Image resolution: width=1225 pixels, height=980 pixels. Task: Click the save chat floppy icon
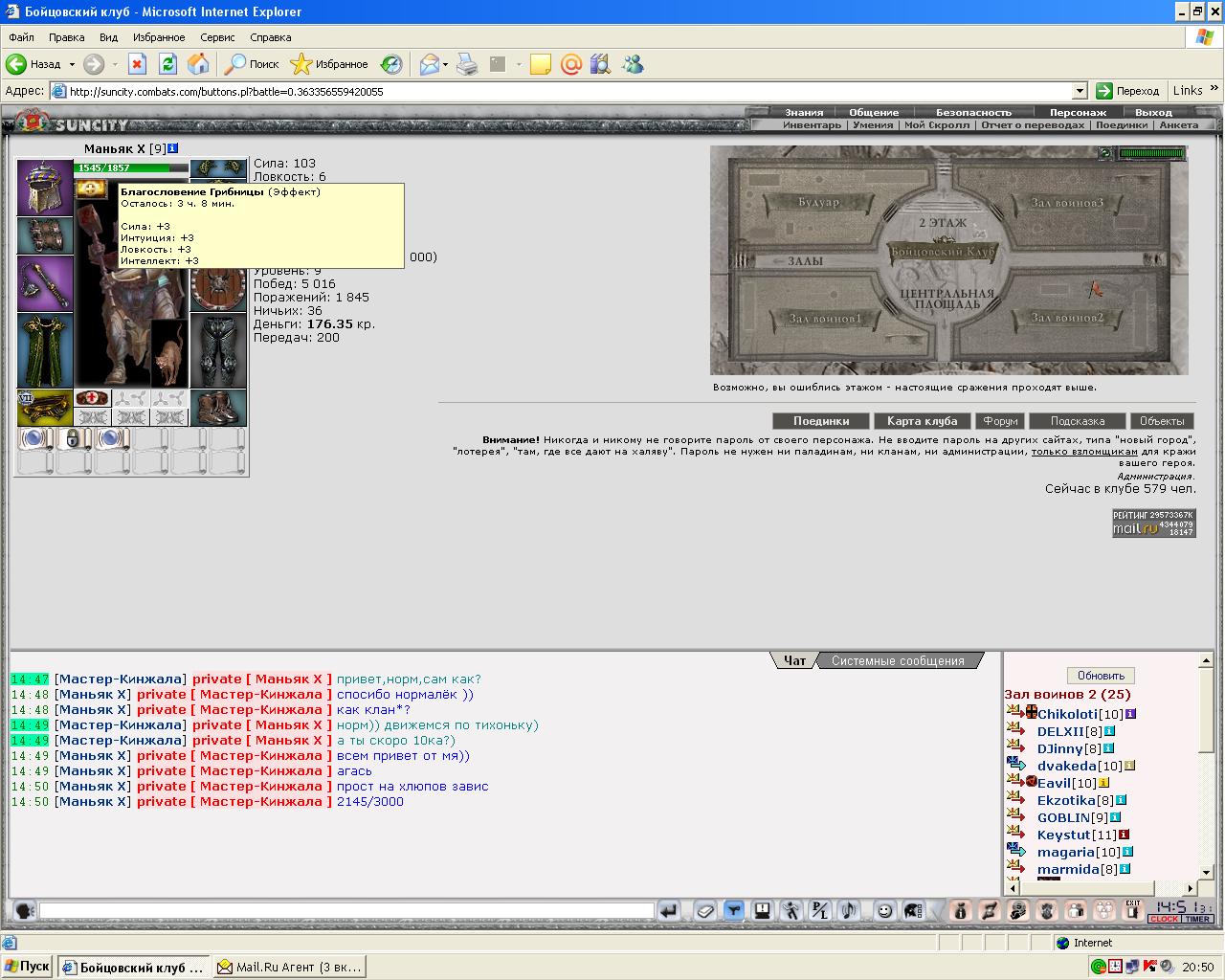coord(762,910)
